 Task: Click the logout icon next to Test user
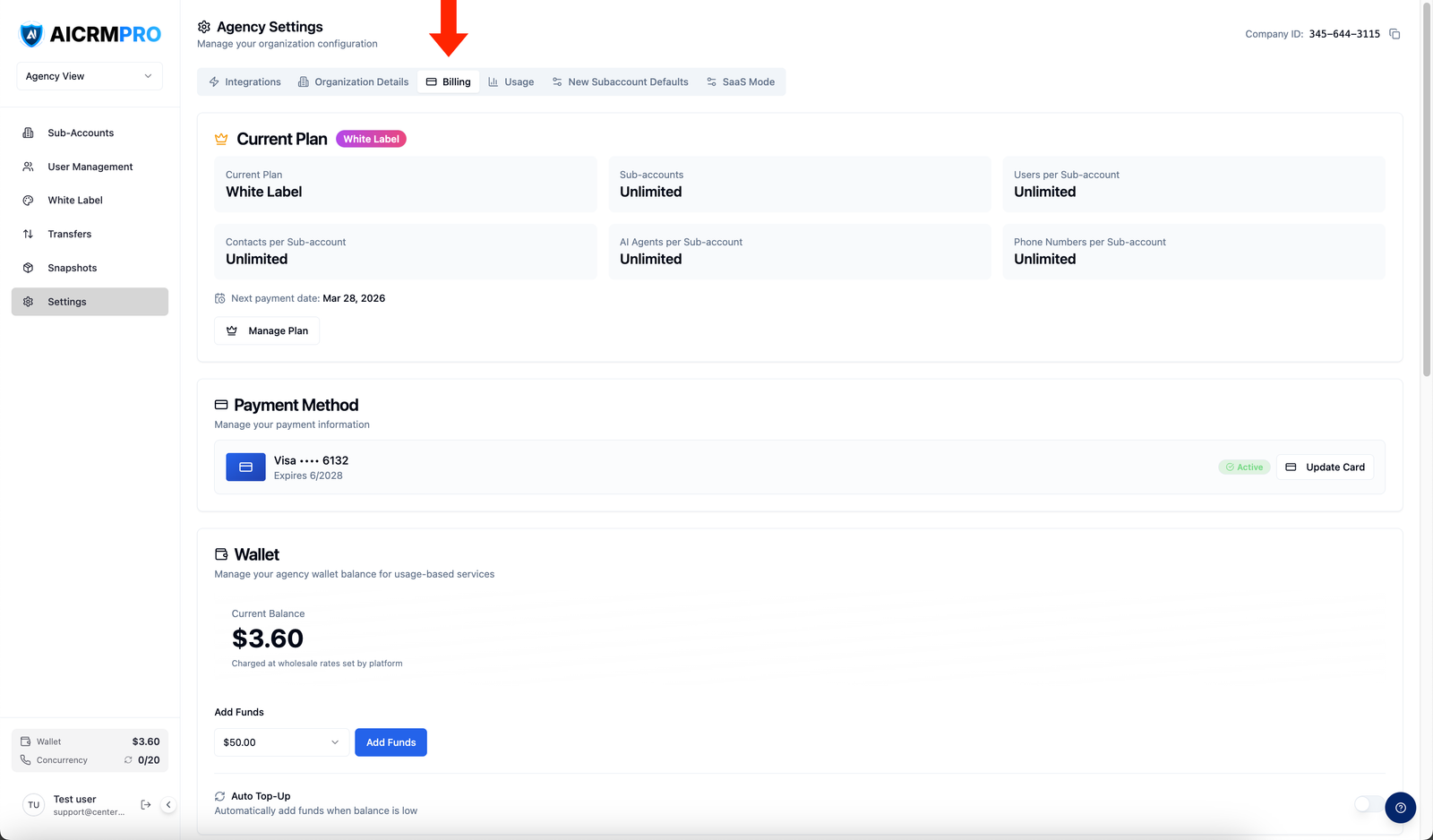[x=146, y=805]
